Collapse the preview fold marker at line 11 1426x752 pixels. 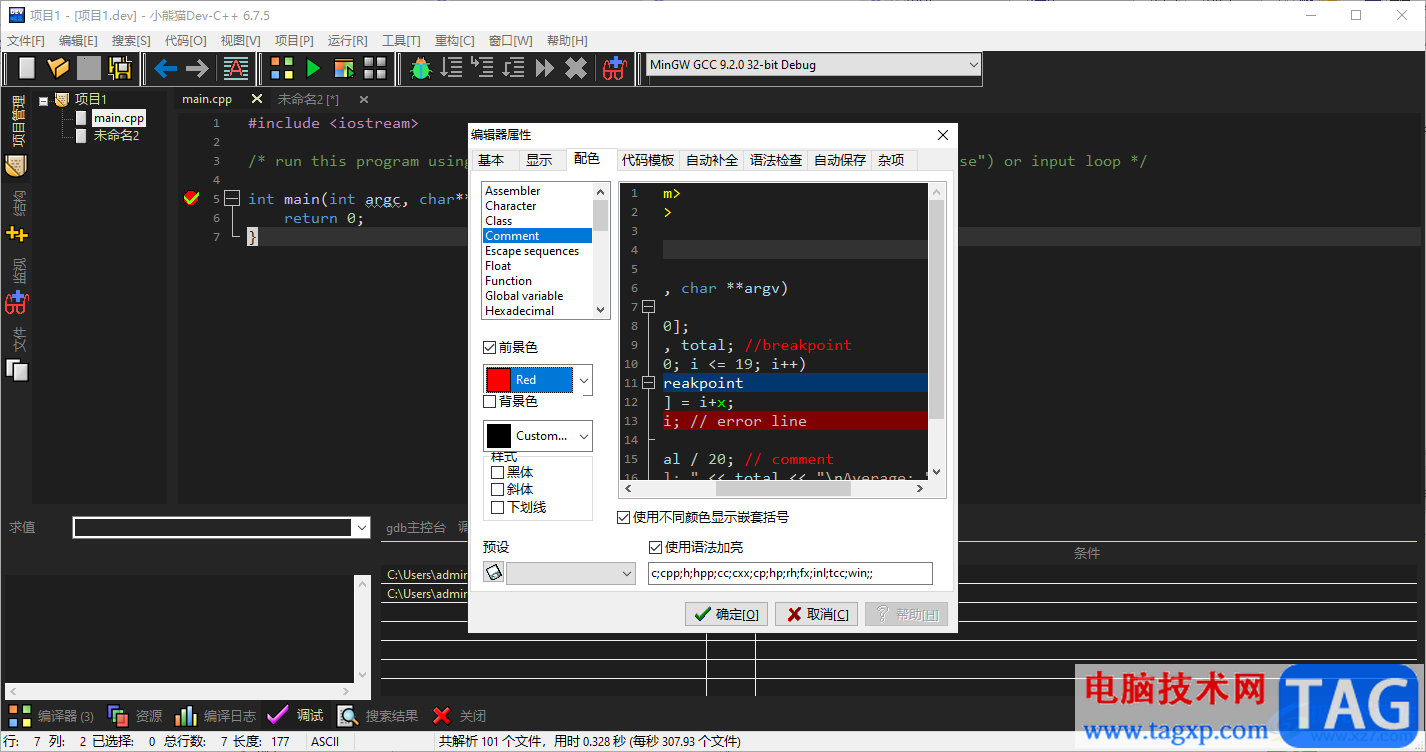click(x=648, y=383)
